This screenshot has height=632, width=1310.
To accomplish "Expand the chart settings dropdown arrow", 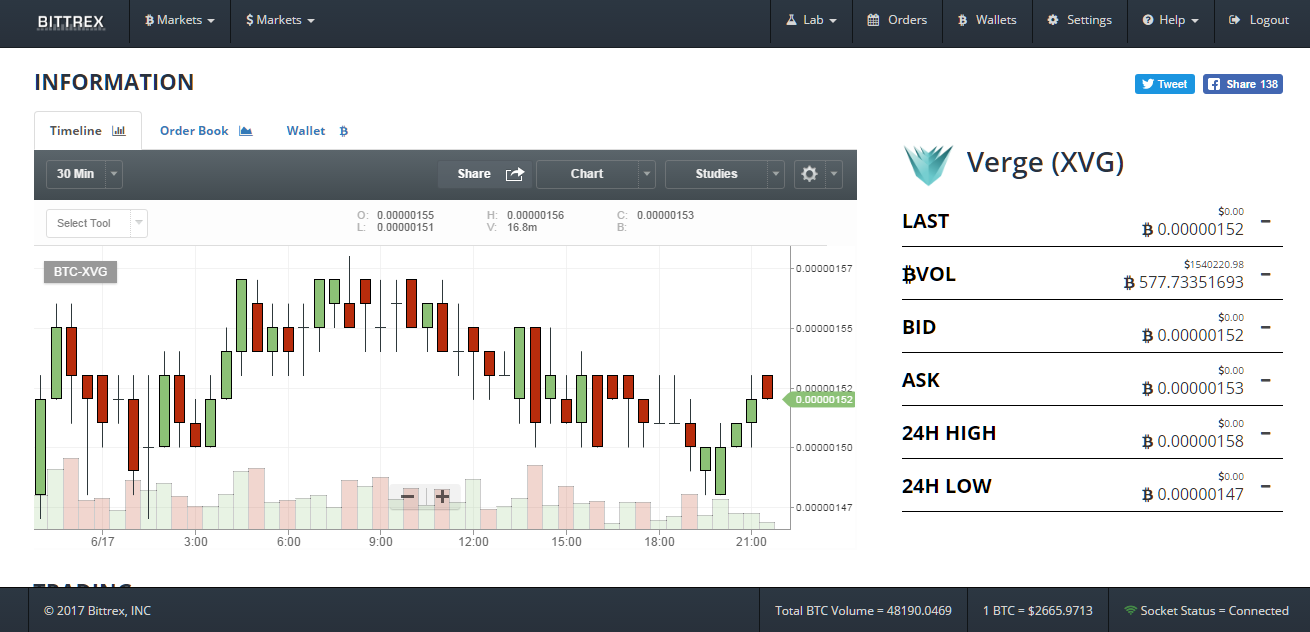I will (834, 174).
